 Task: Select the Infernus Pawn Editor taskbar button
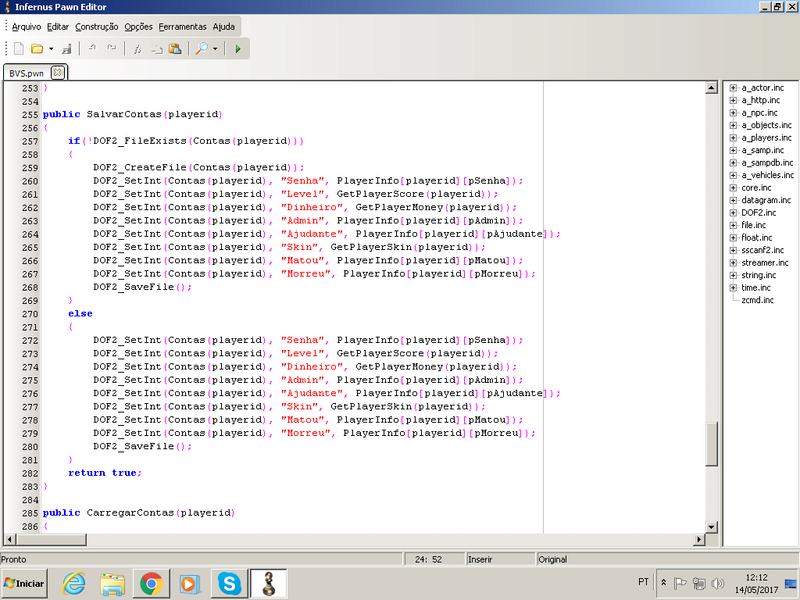[268, 583]
